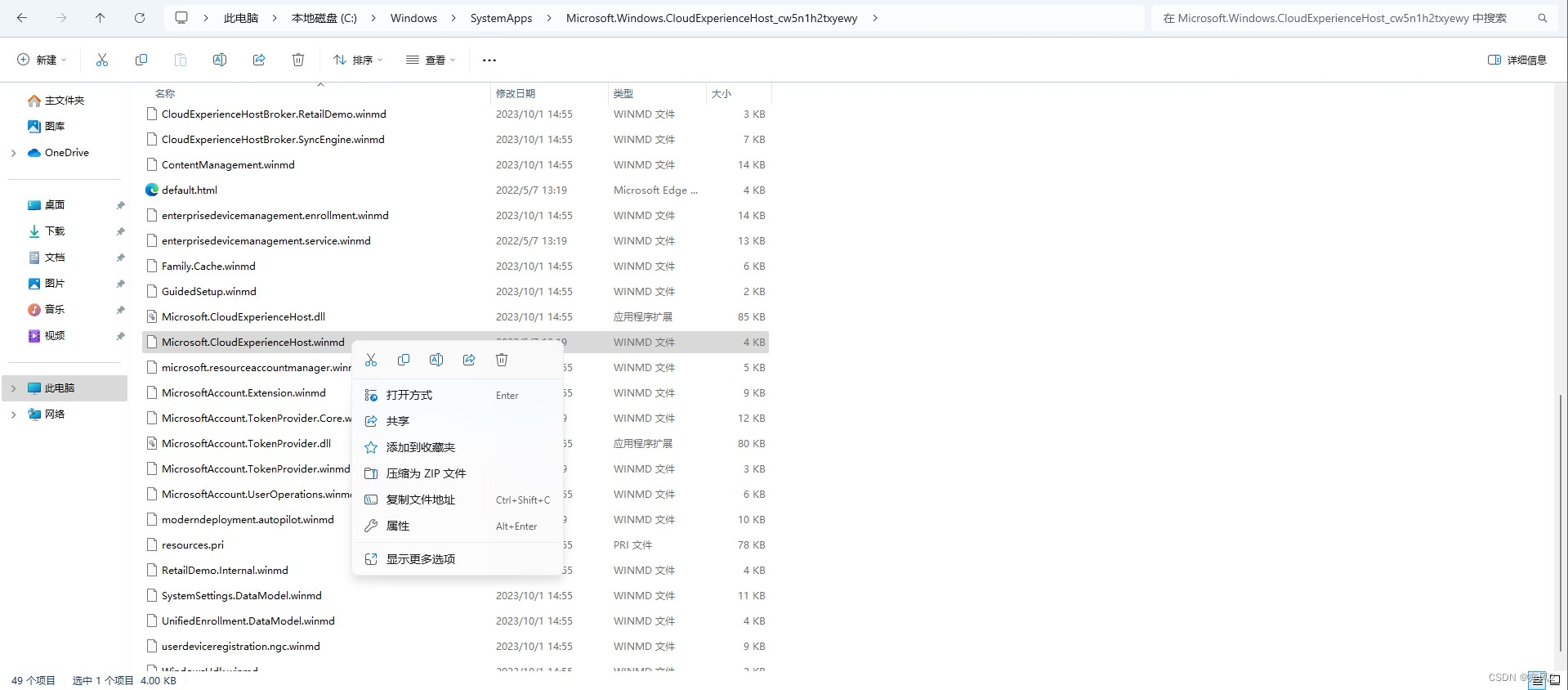
Task: Click the Copy icon in toolbar
Action: click(141, 60)
